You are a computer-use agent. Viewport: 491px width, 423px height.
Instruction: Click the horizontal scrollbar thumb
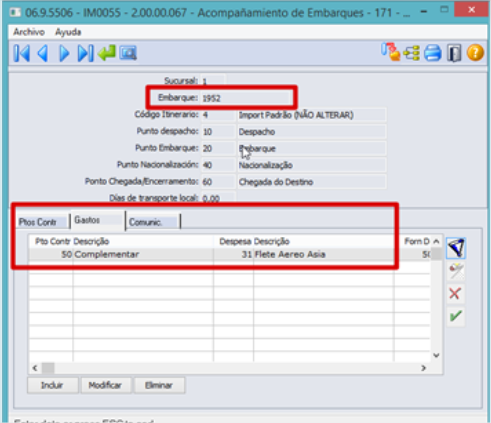click(x=48, y=368)
